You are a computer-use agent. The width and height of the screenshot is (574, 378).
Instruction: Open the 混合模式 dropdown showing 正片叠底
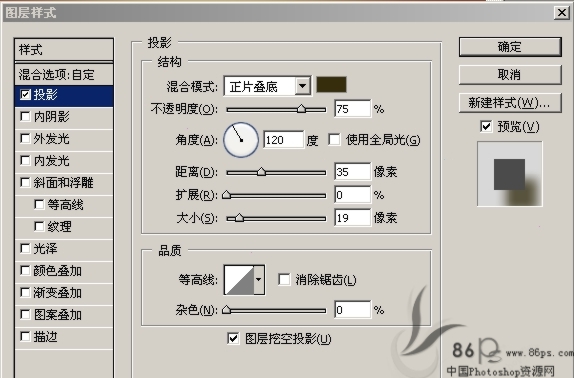[268, 86]
